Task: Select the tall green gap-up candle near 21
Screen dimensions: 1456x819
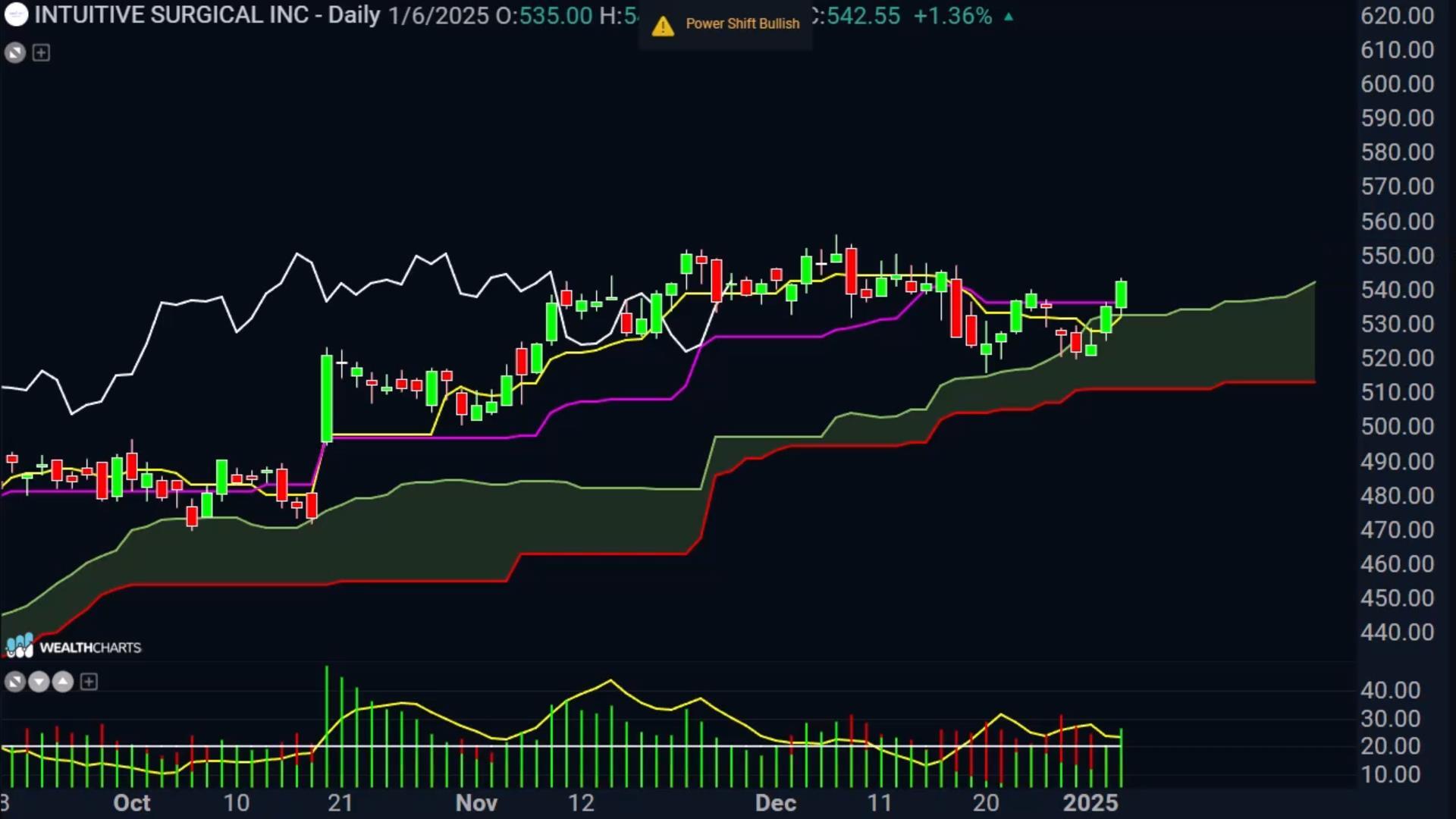Action: tap(327, 397)
